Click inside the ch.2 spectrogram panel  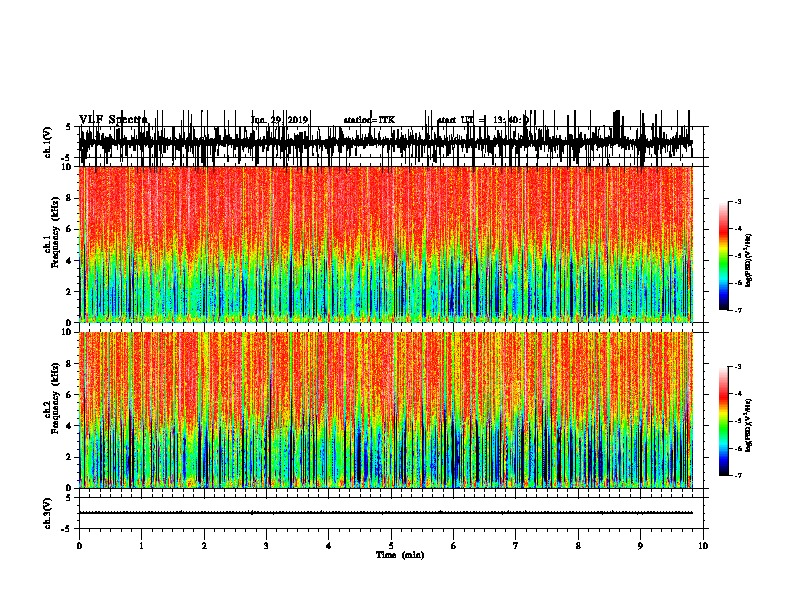click(385, 410)
